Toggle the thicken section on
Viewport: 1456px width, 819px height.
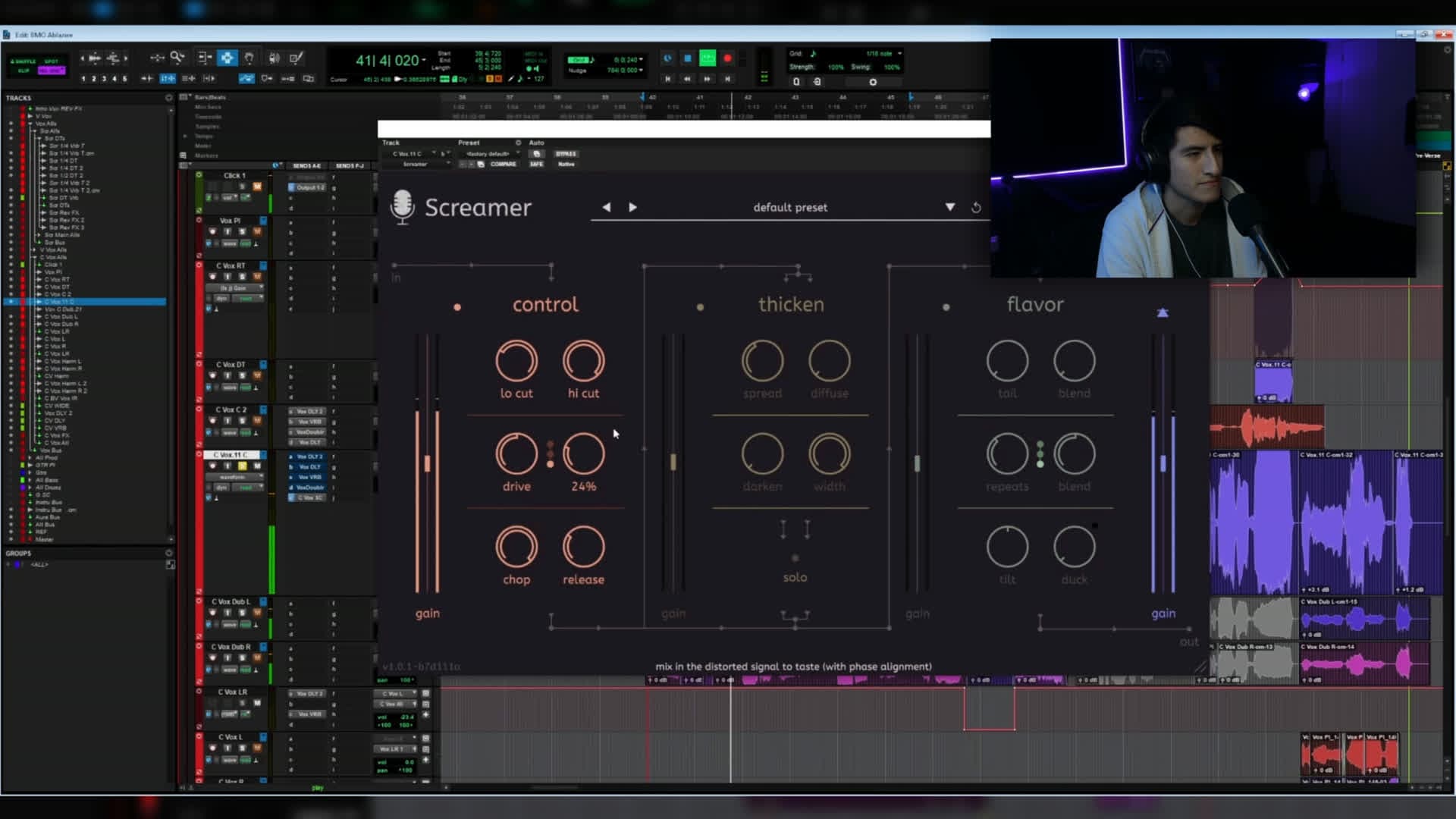700,307
